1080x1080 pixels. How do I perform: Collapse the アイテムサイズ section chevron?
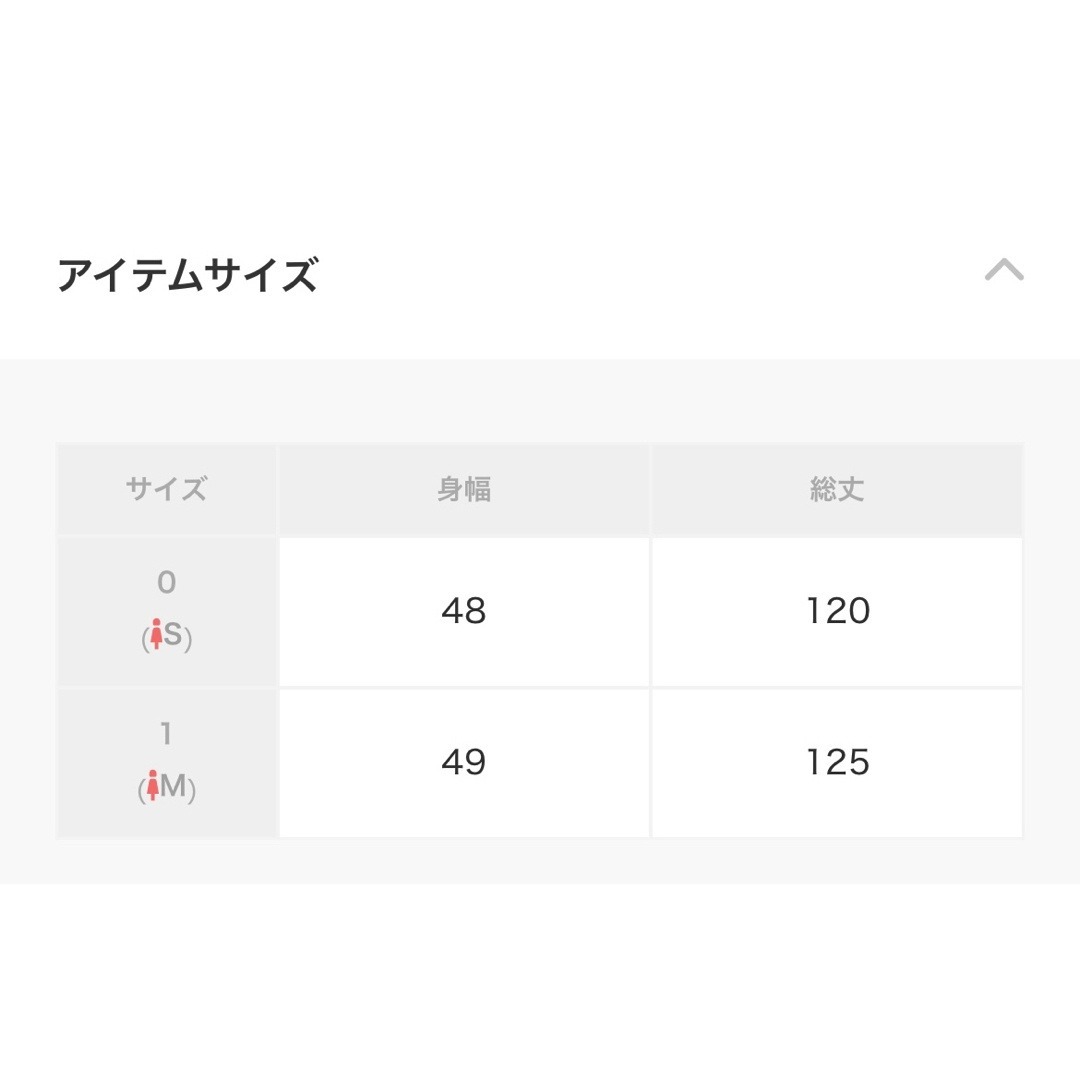click(1004, 270)
